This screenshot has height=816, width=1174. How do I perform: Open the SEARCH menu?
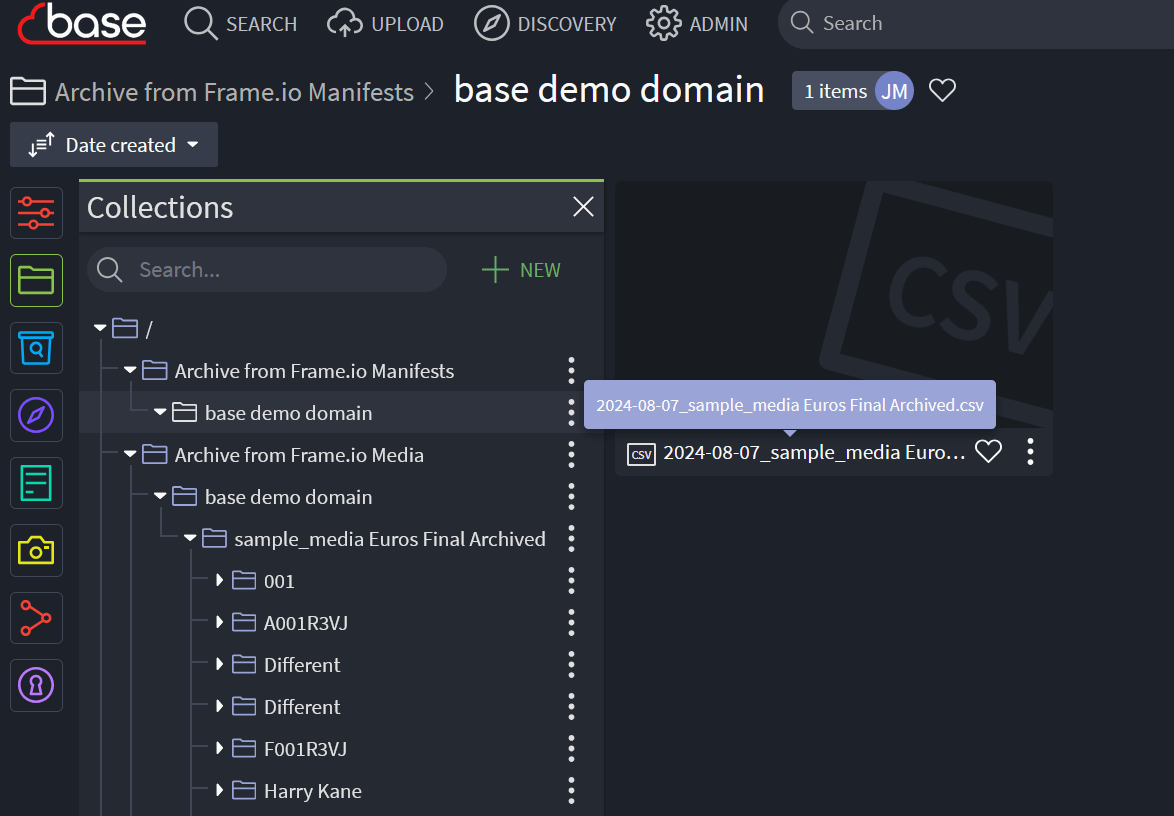tap(240, 24)
